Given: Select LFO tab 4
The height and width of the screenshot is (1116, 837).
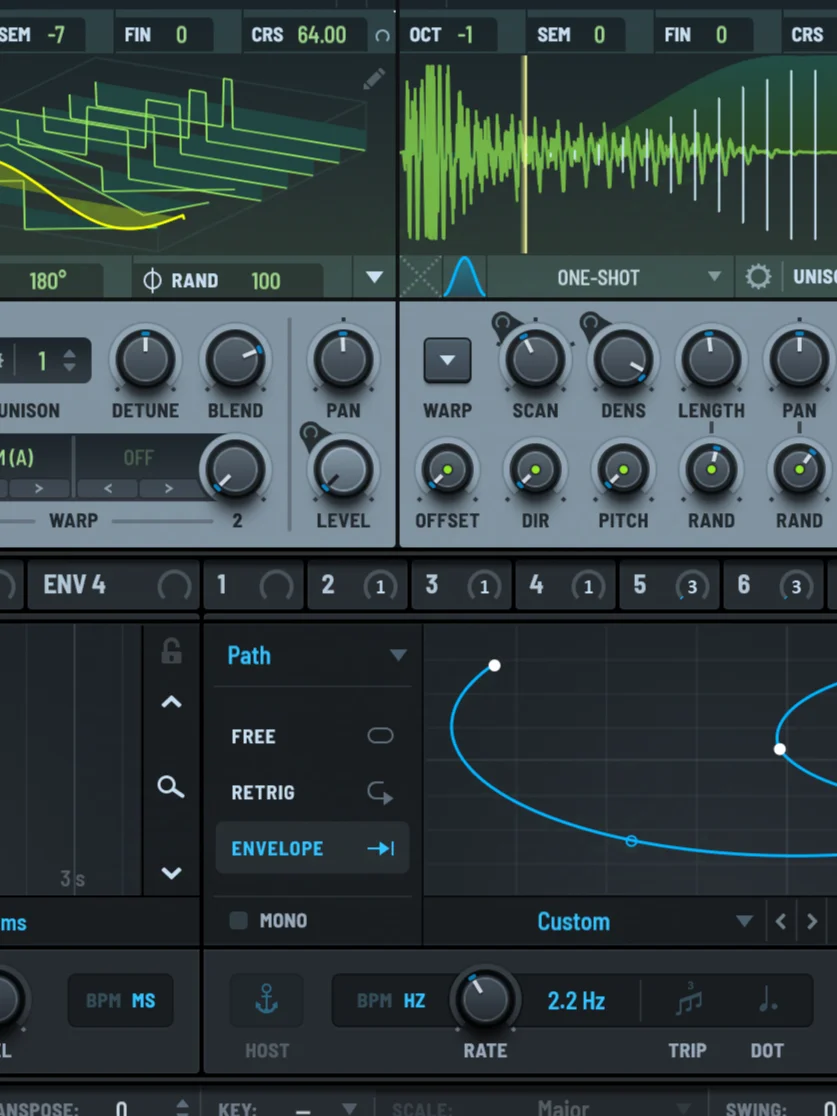Looking at the screenshot, I should point(566,585).
